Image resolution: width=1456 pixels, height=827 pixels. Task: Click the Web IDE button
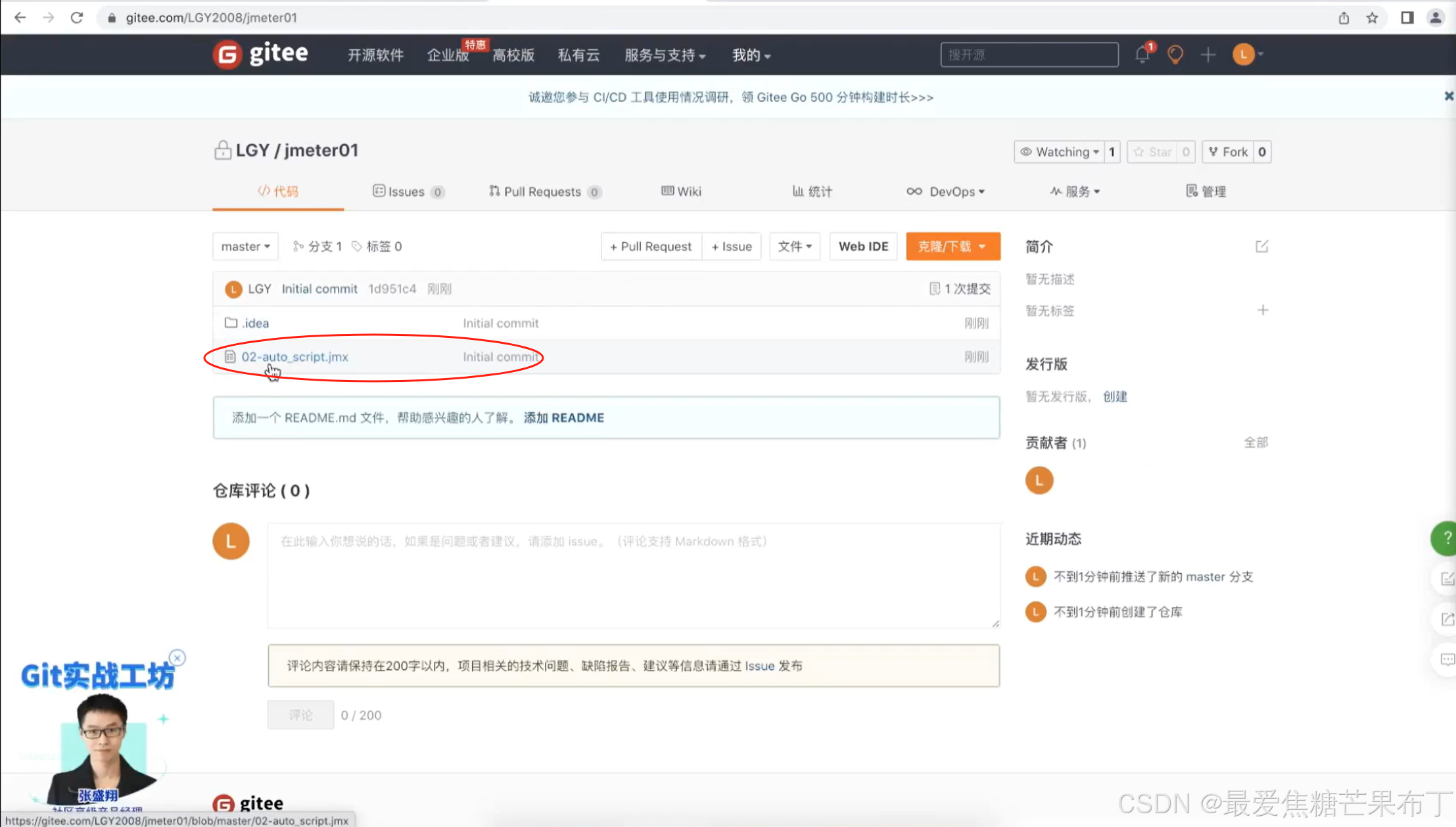pos(862,247)
